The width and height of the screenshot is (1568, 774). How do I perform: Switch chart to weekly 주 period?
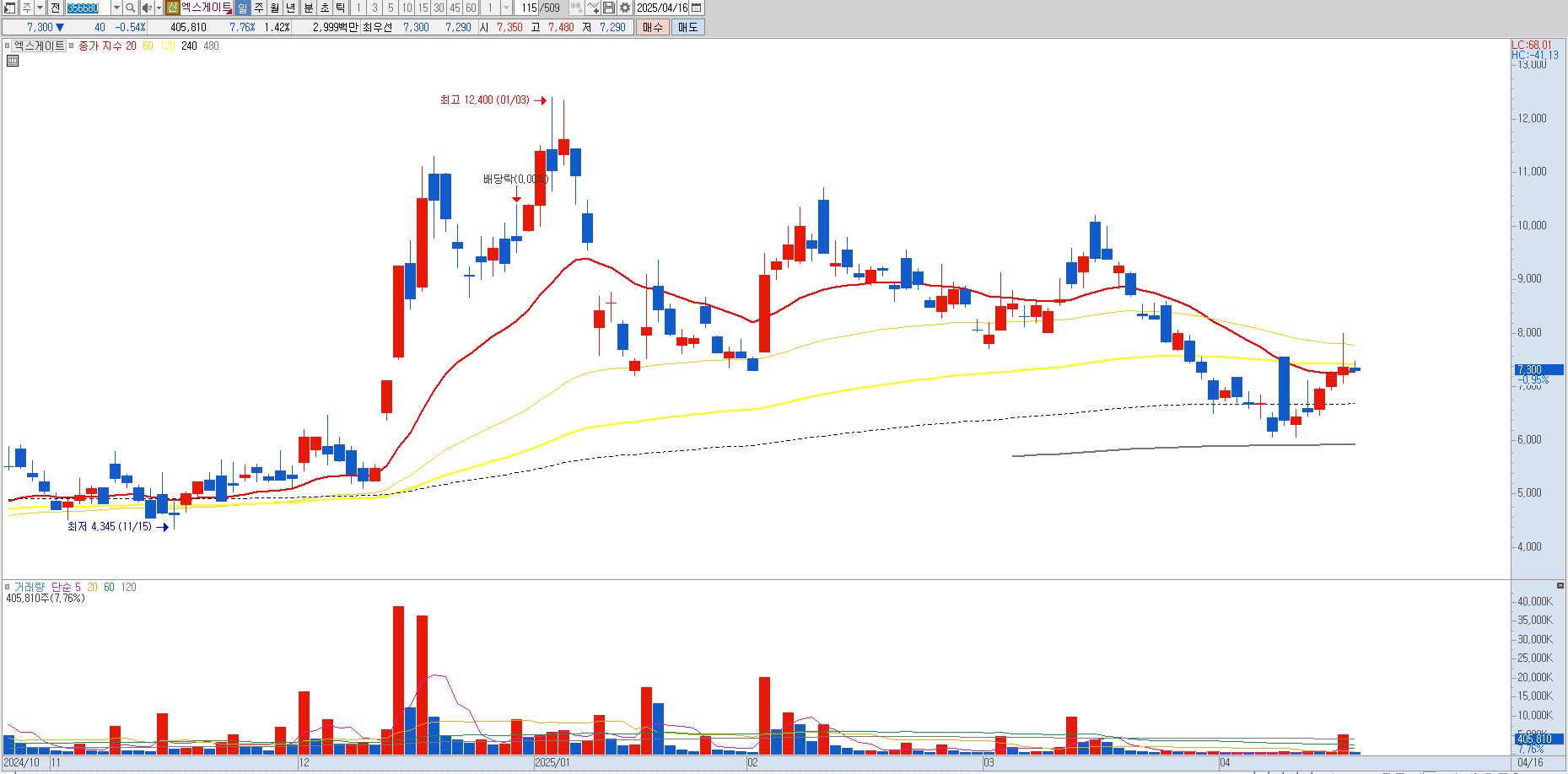coord(258,8)
